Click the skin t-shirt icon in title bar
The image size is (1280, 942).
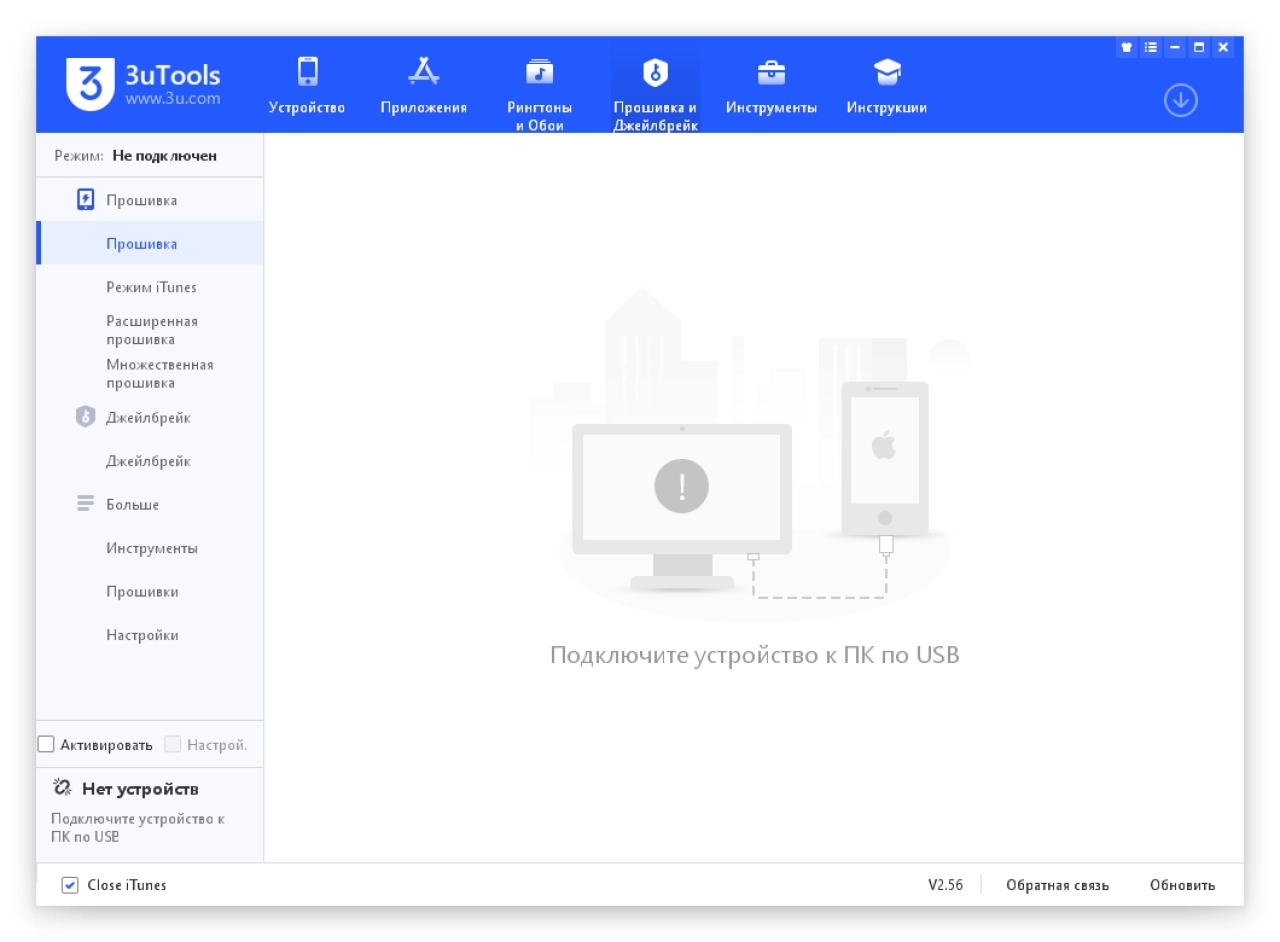click(1127, 47)
